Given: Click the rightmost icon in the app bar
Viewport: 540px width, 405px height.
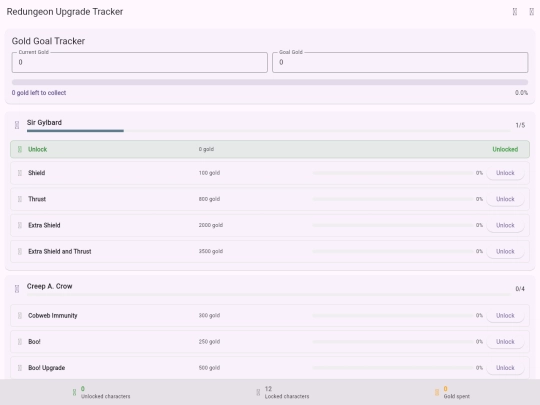Looking at the screenshot, I should pyautogui.click(x=531, y=12).
